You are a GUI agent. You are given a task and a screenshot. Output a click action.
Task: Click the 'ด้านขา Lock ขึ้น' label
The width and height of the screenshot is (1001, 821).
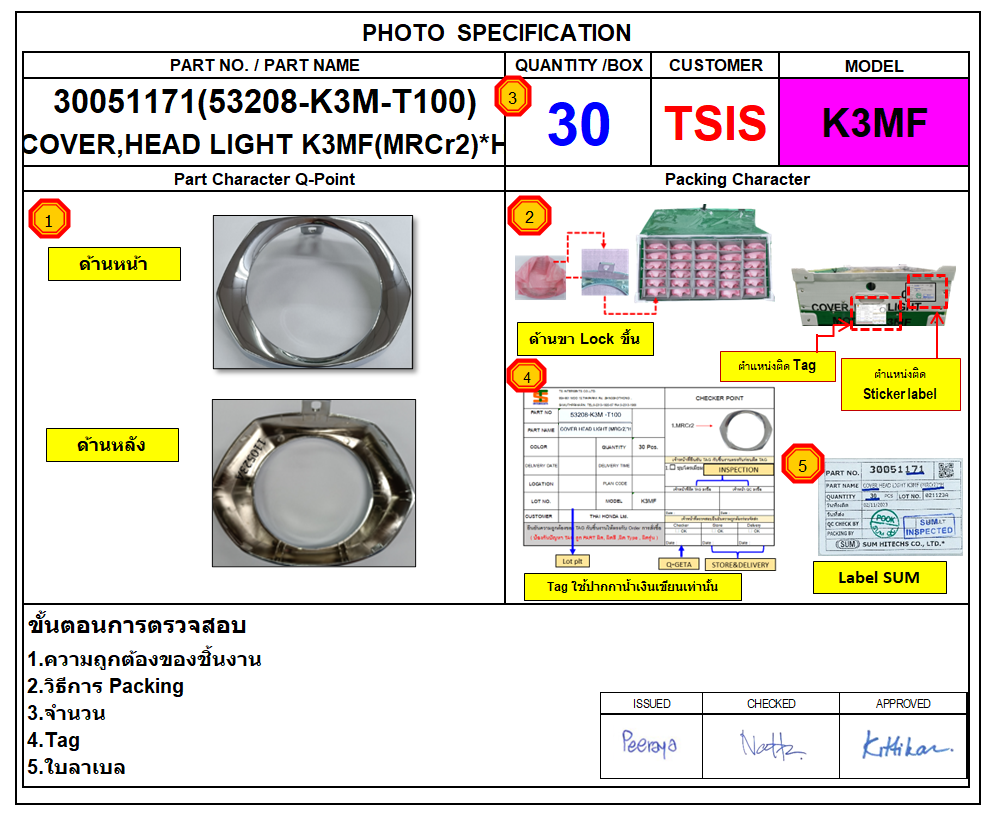click(x=585, y=339)
